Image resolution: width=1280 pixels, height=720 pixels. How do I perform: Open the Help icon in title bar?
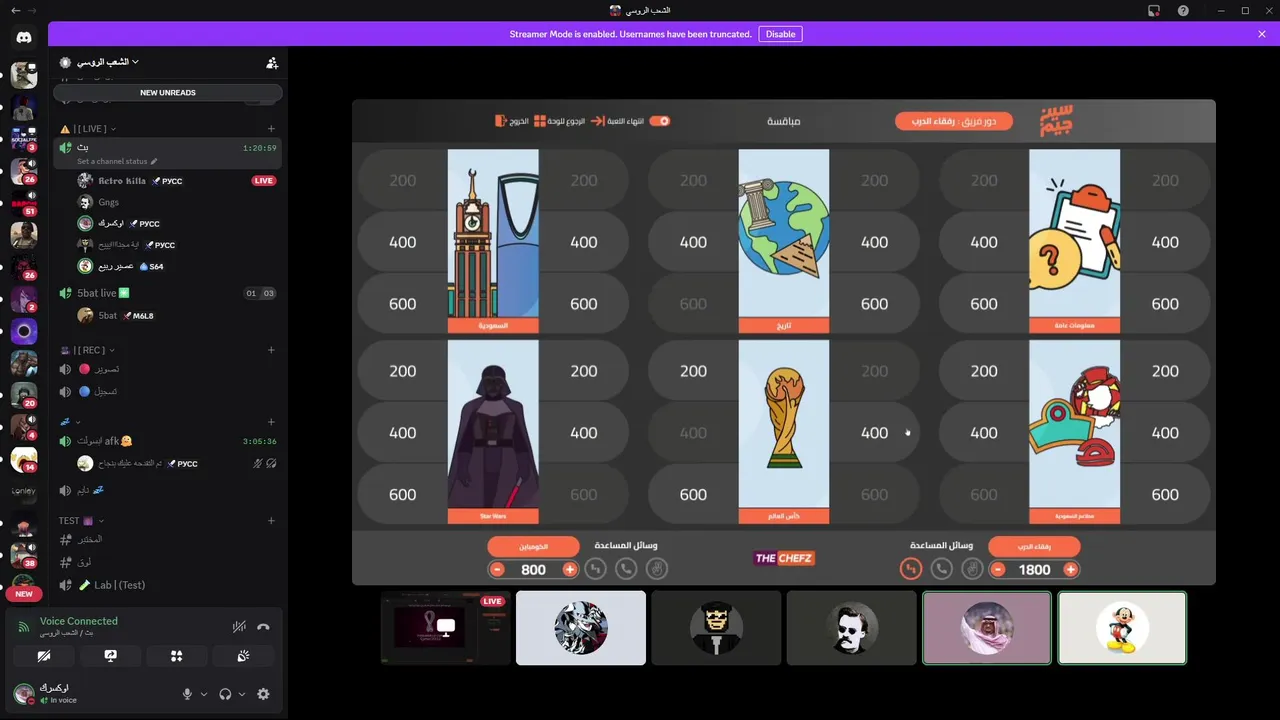1183,10
